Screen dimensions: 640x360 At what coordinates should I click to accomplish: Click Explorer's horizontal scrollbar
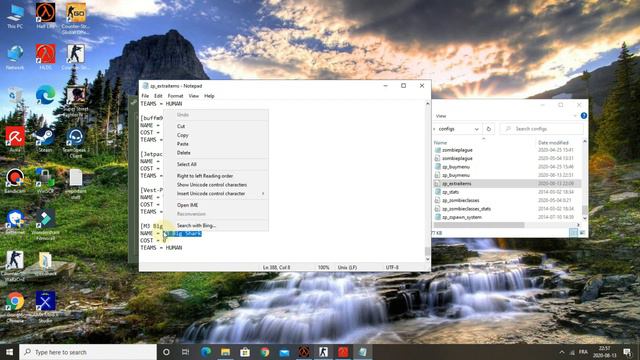(x=479, y=225)
